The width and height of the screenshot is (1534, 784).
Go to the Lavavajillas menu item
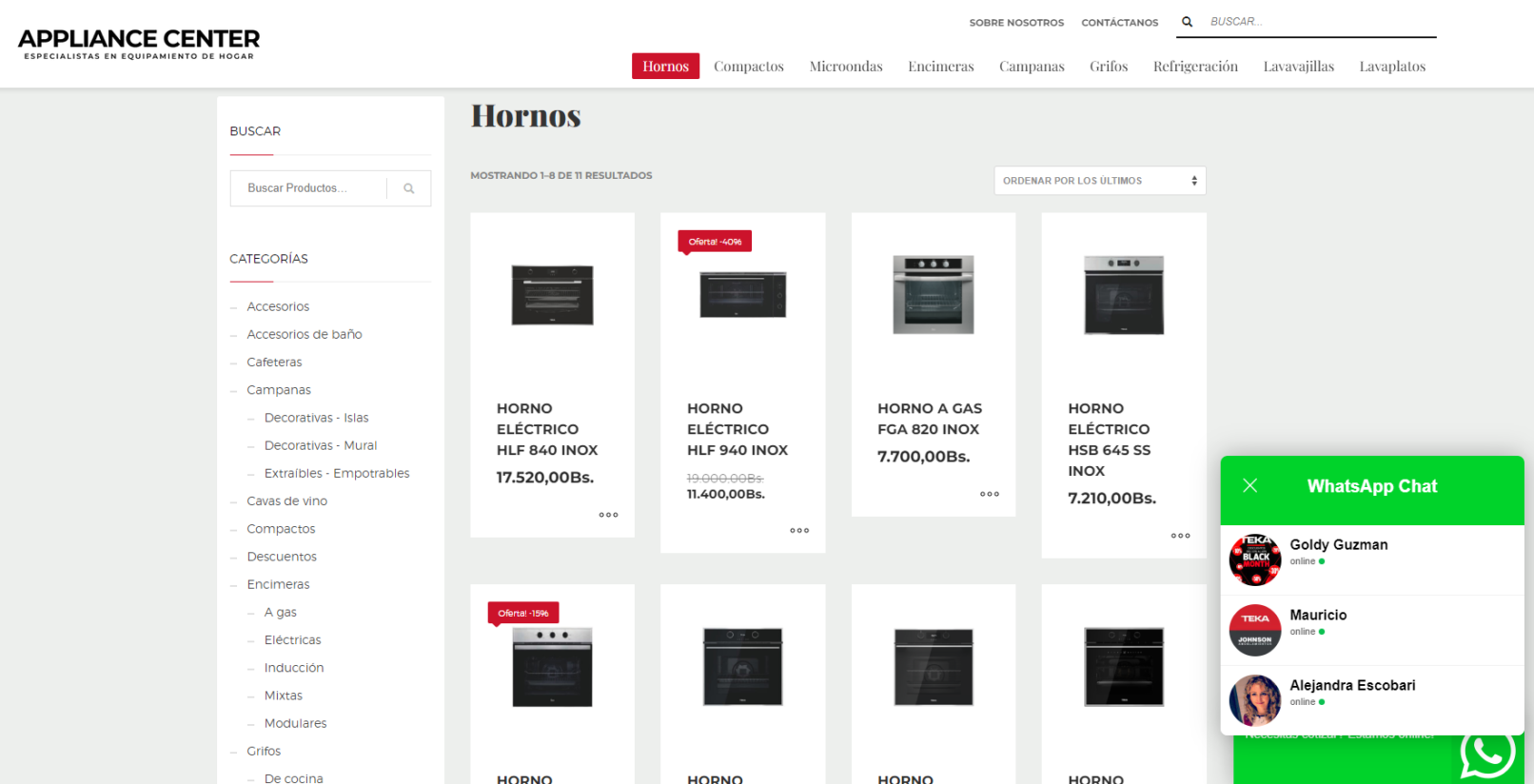click(x=1298, y=67)
